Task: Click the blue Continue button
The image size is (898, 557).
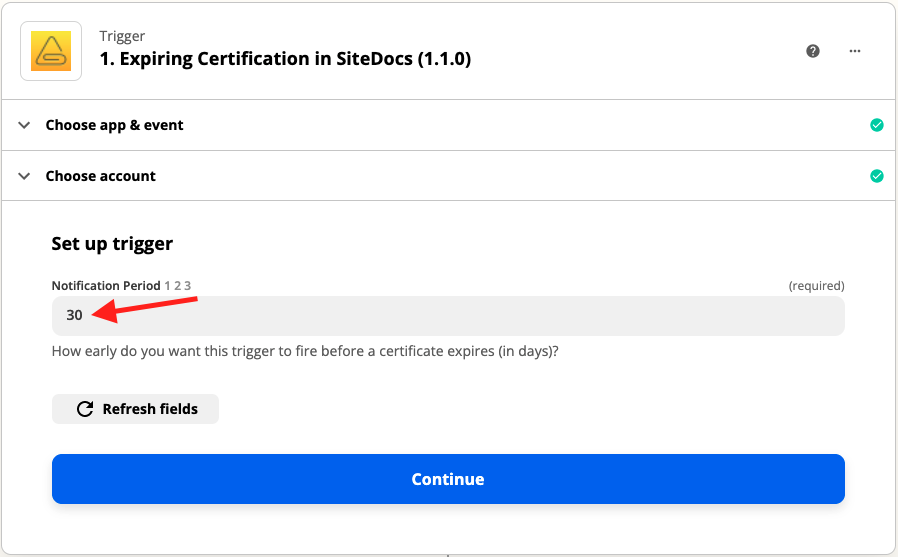Action: coord(448,479)
